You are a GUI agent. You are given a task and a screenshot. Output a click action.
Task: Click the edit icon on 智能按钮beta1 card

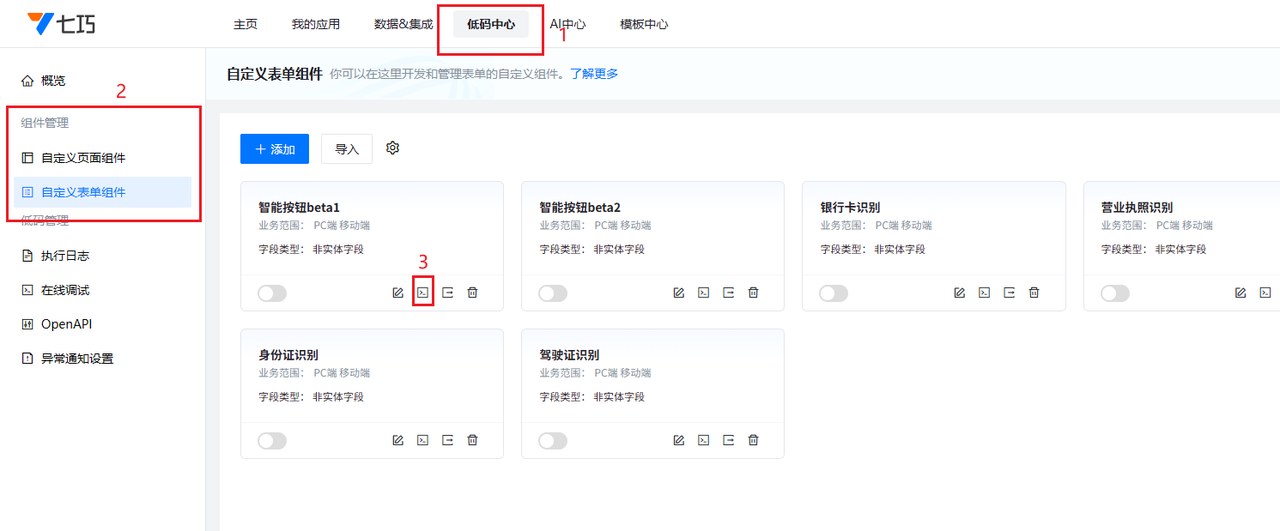[x=398, y=293]
